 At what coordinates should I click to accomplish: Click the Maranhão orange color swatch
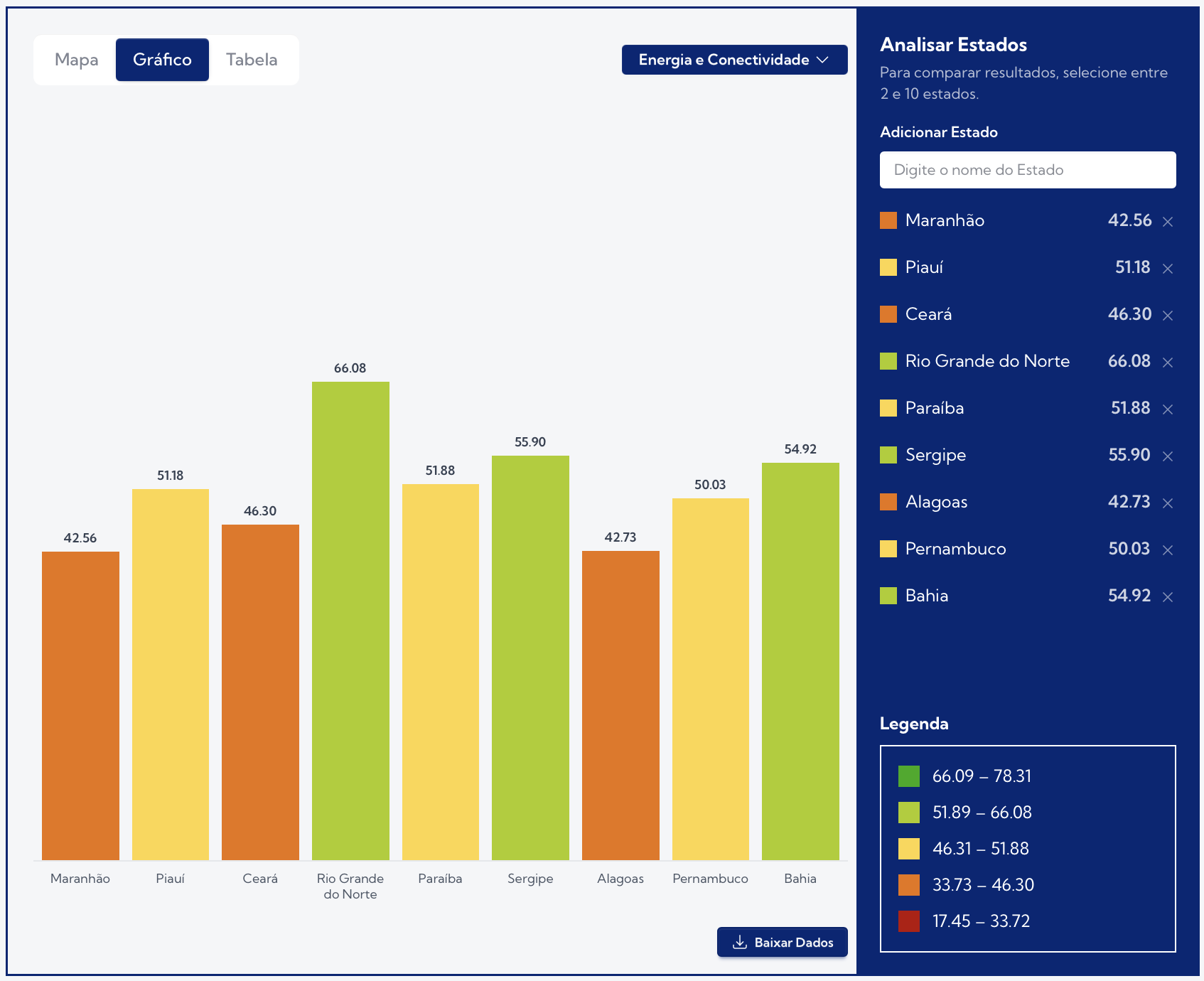[888, 220]
